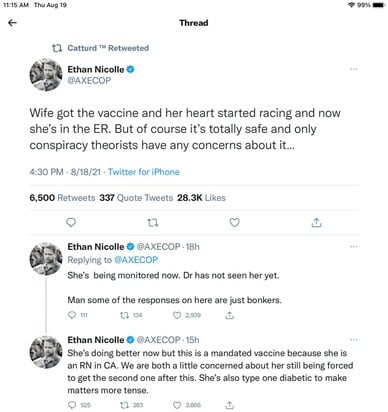Open the Twitter for iPhone link
Screen dimensions: 388x412
[144, 172]
